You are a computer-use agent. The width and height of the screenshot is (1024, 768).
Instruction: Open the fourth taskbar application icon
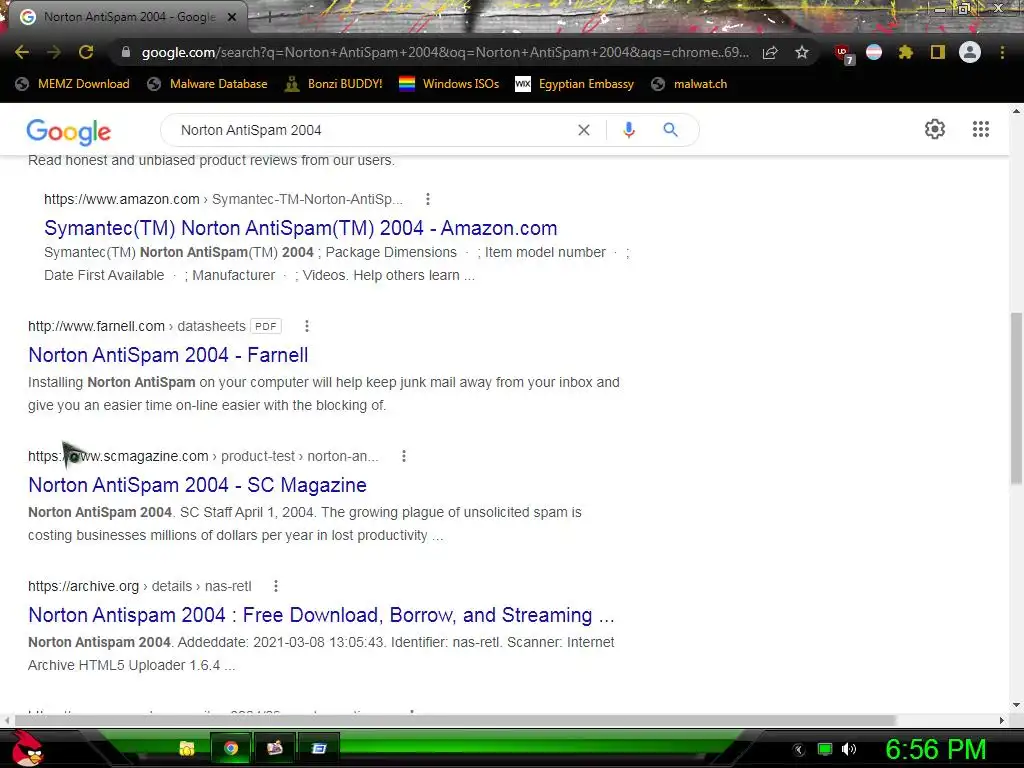(x=275, y=748)
